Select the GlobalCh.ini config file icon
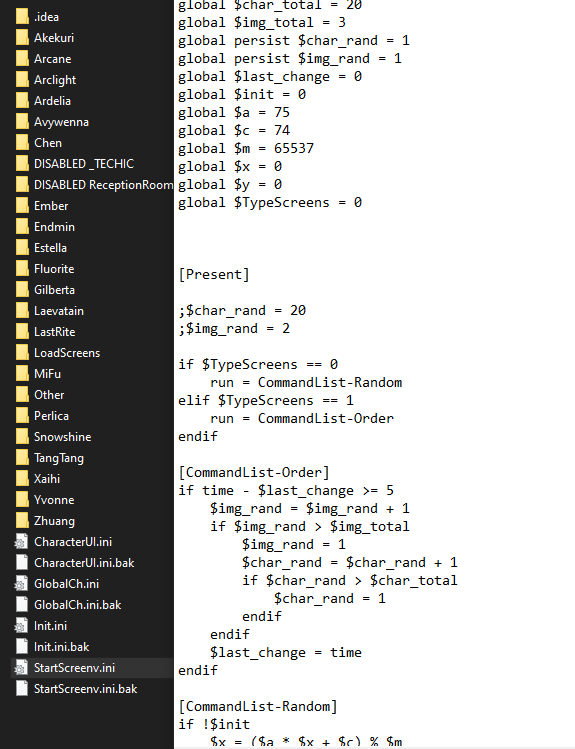The height and width of the screenshot is (749, 575). tap(21, 584)
